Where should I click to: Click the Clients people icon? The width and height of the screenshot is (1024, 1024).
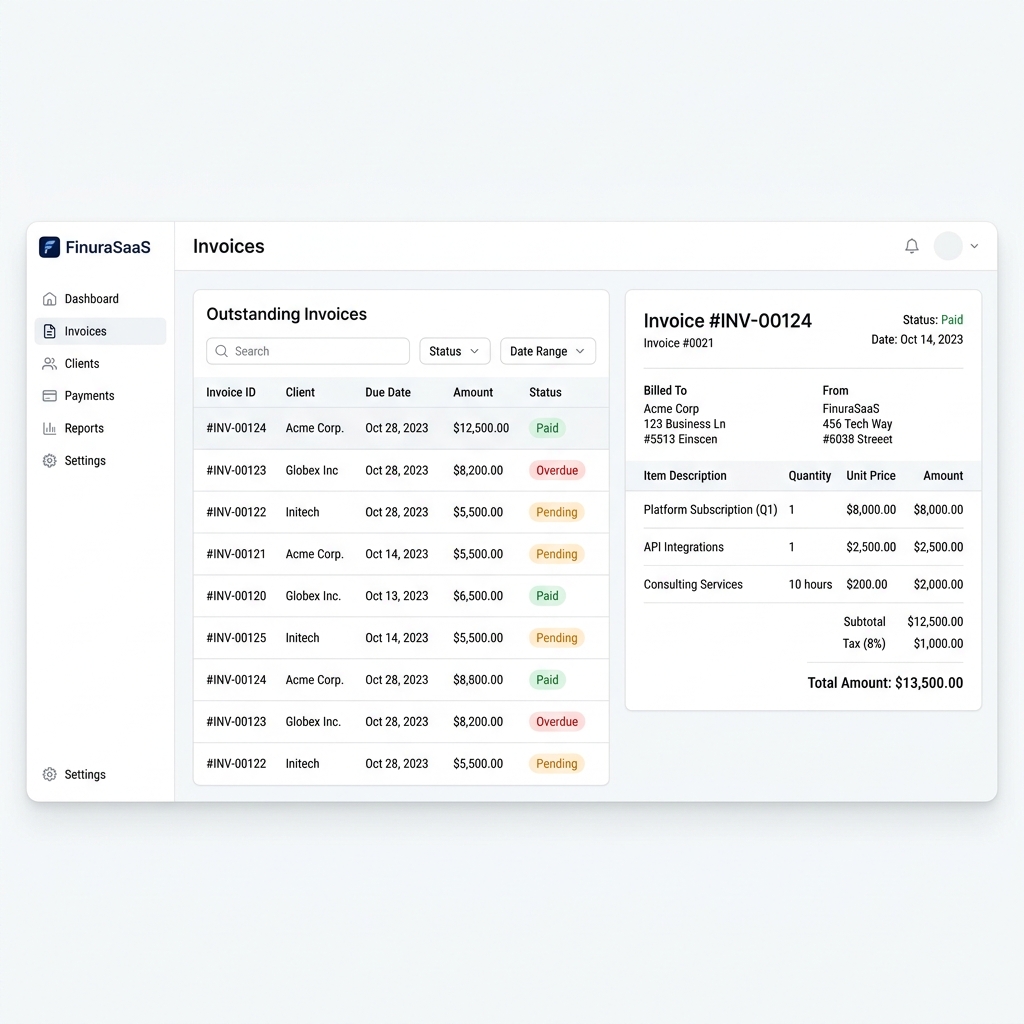click(x=50, y=364)
